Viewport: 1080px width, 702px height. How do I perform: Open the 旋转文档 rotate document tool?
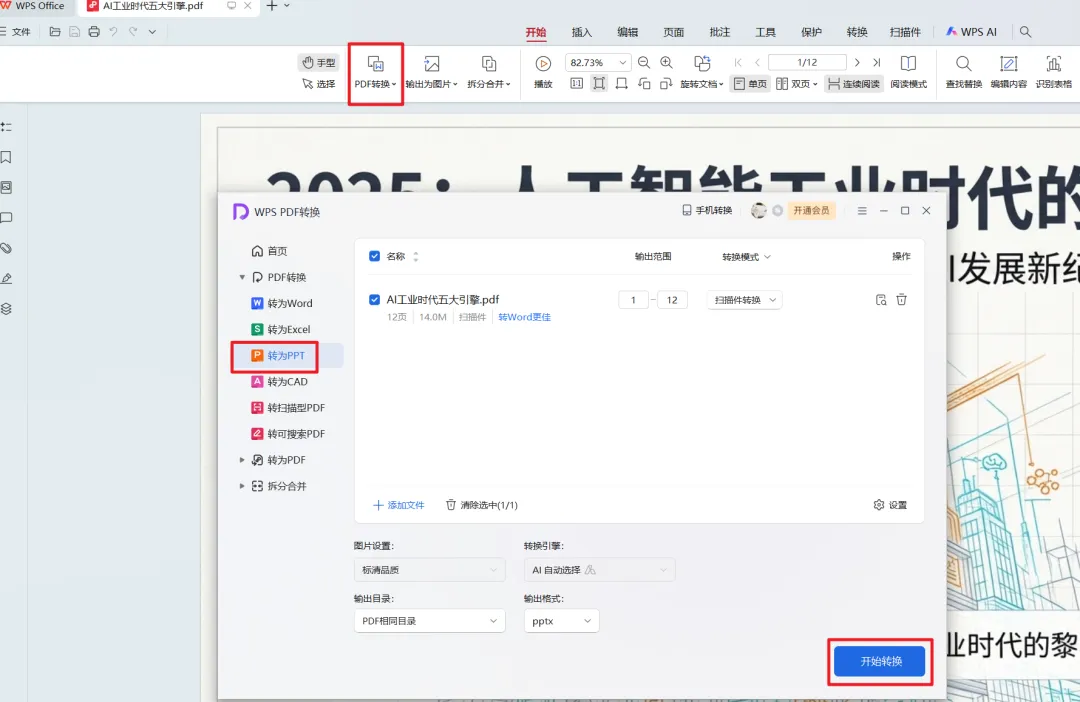click(x=702, y=72)
